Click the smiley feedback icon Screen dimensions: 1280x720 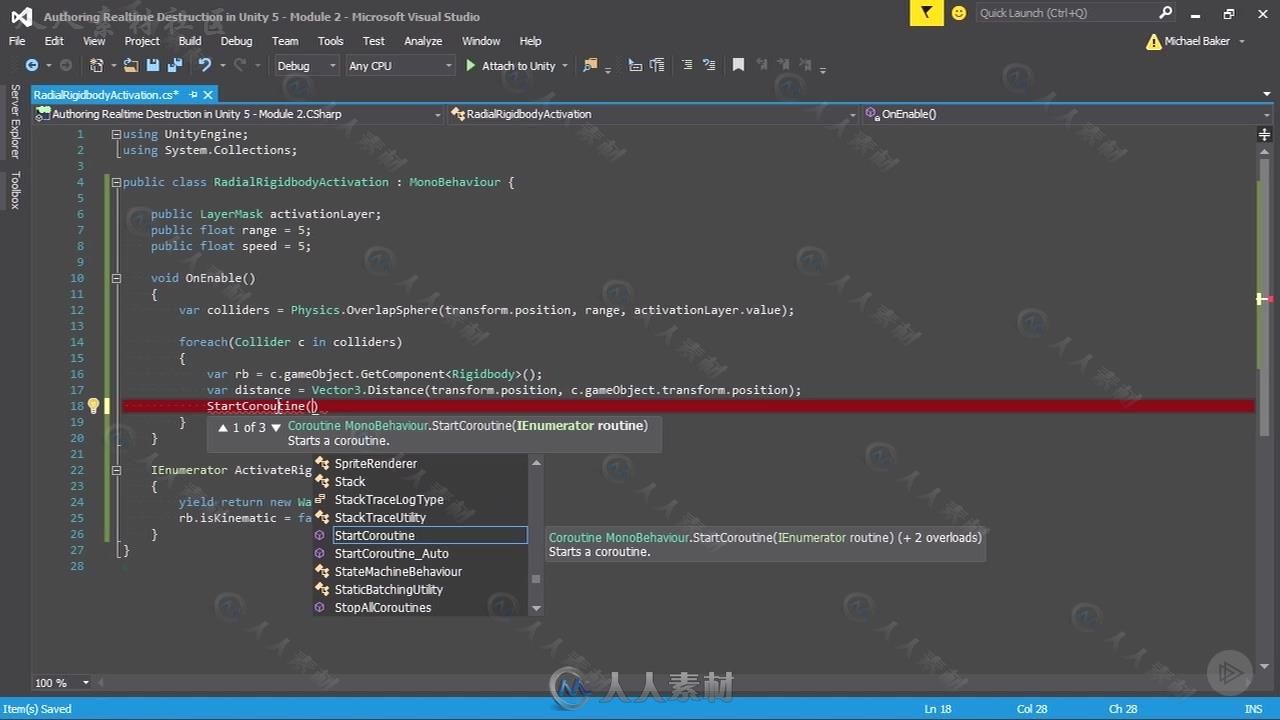pyautogui.click(x=959, y=13)
